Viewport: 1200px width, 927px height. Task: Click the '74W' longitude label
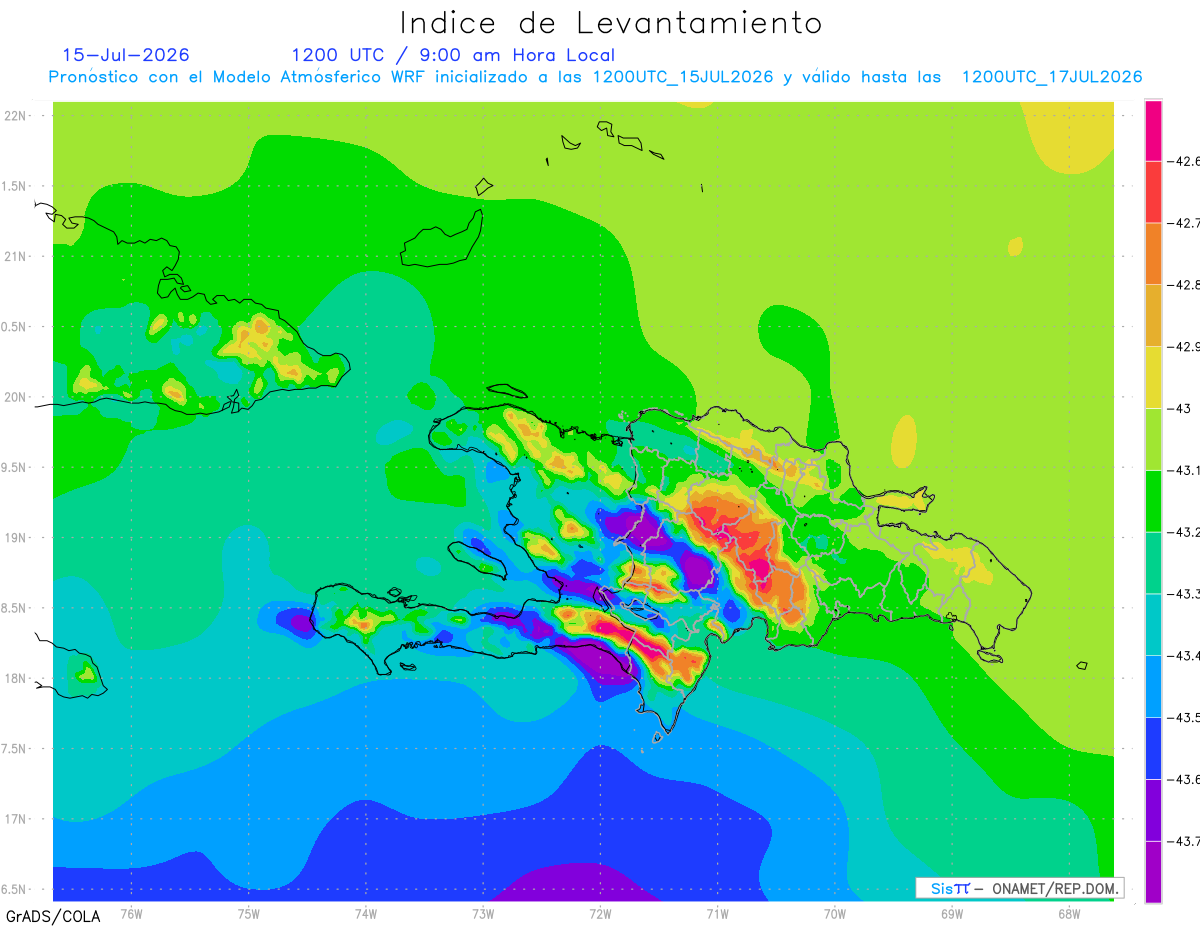coord(366,913)
